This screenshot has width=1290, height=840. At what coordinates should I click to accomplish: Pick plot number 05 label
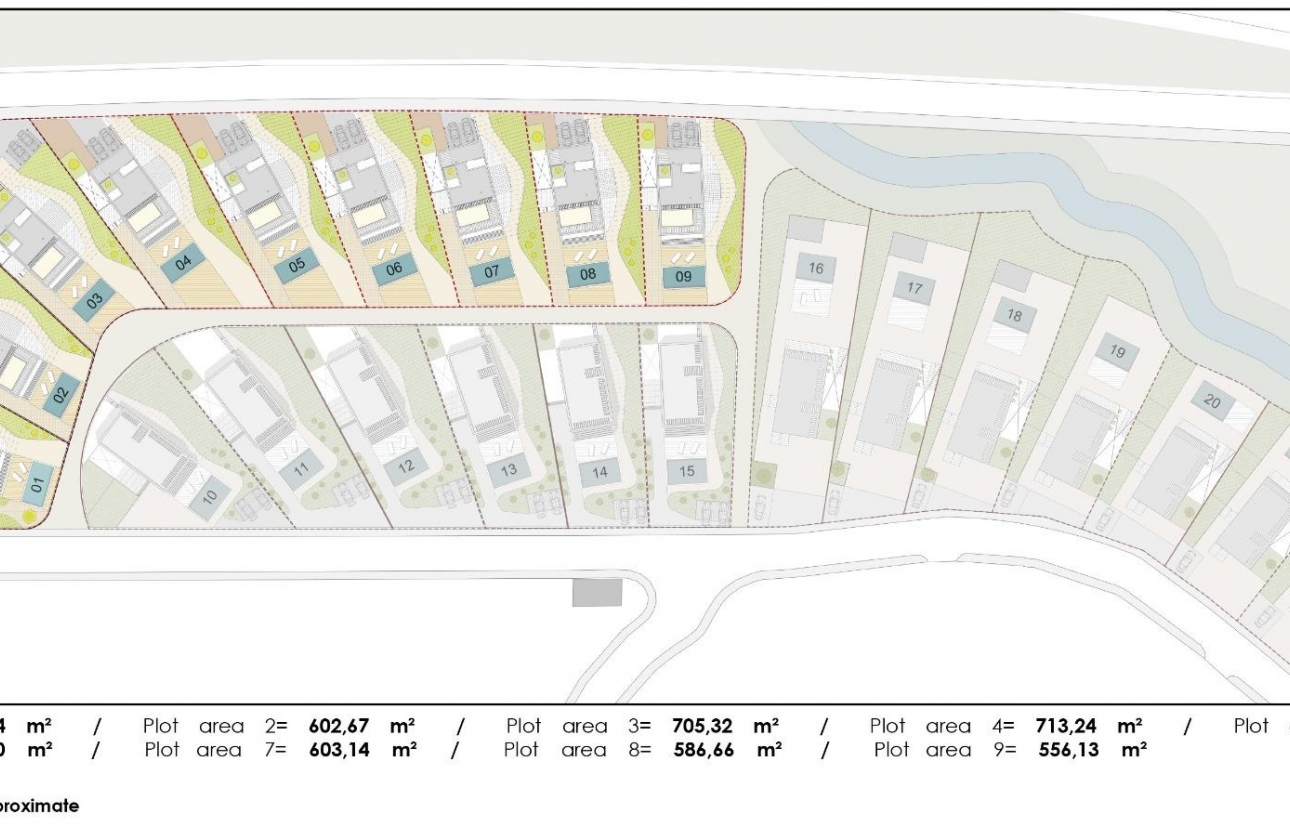(x=297, y=266)
